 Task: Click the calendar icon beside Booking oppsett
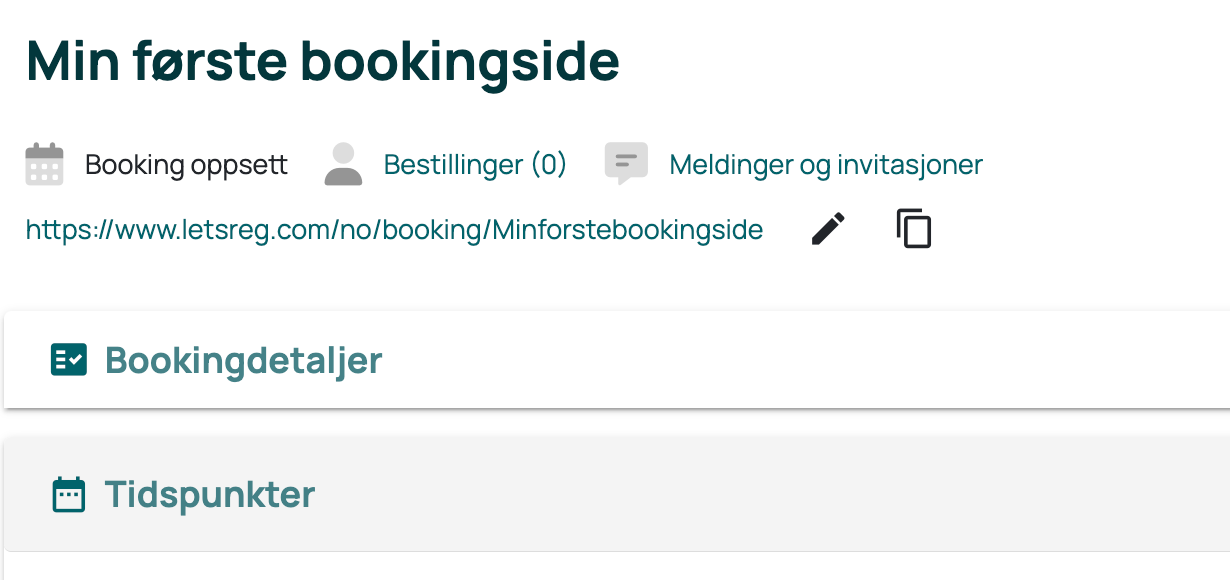[44, 164]
